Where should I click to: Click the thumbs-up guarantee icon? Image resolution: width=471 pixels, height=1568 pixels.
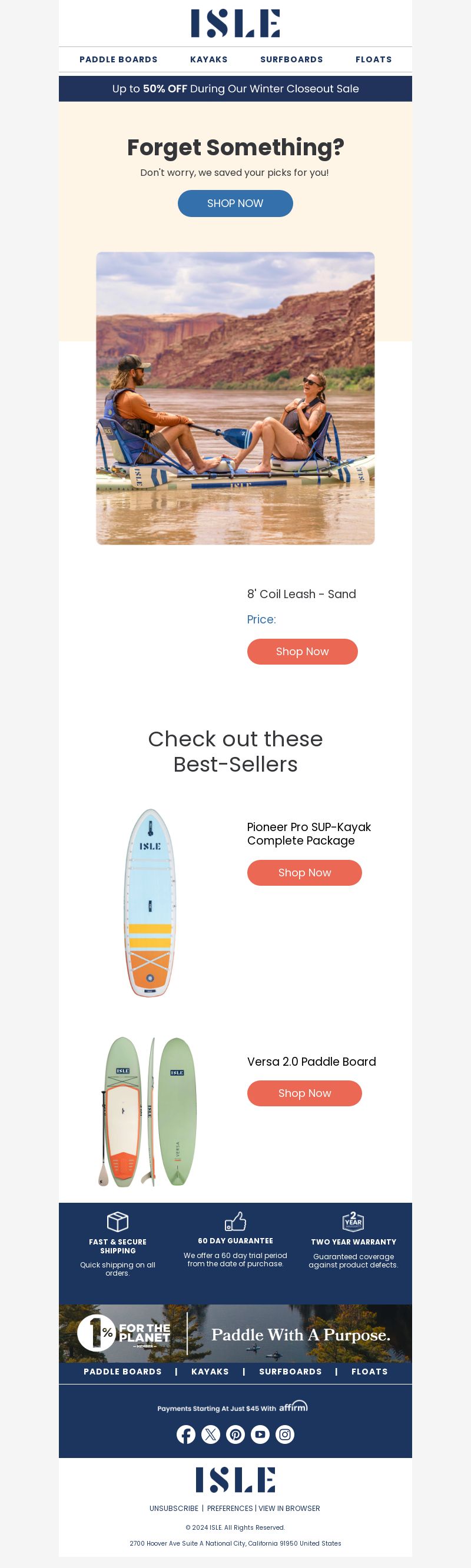point(235,1221)
